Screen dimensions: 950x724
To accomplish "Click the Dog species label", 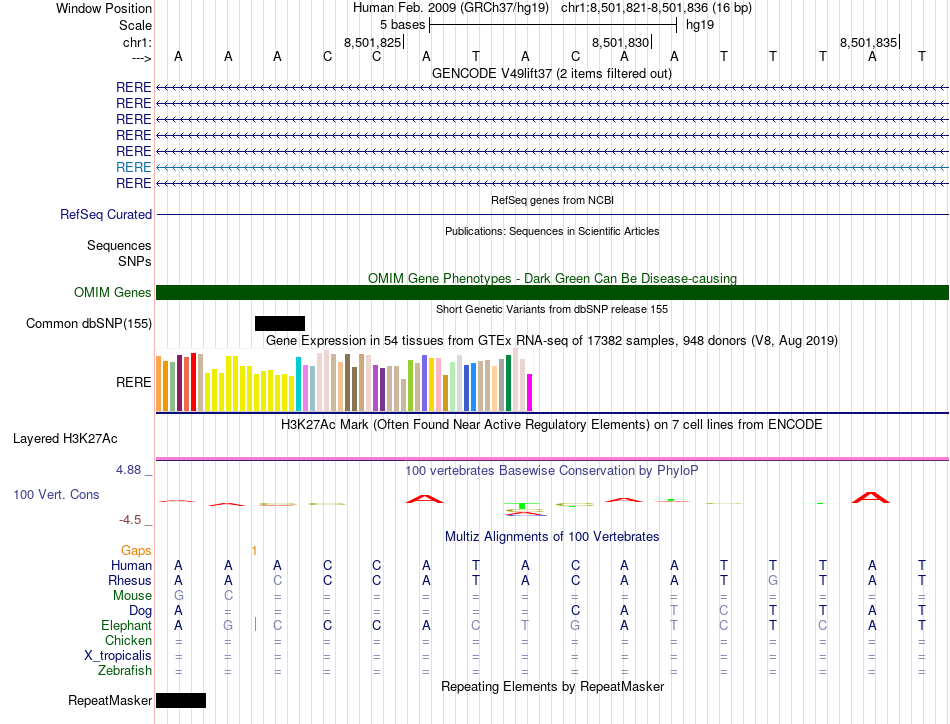I will [x=140, y=611].
